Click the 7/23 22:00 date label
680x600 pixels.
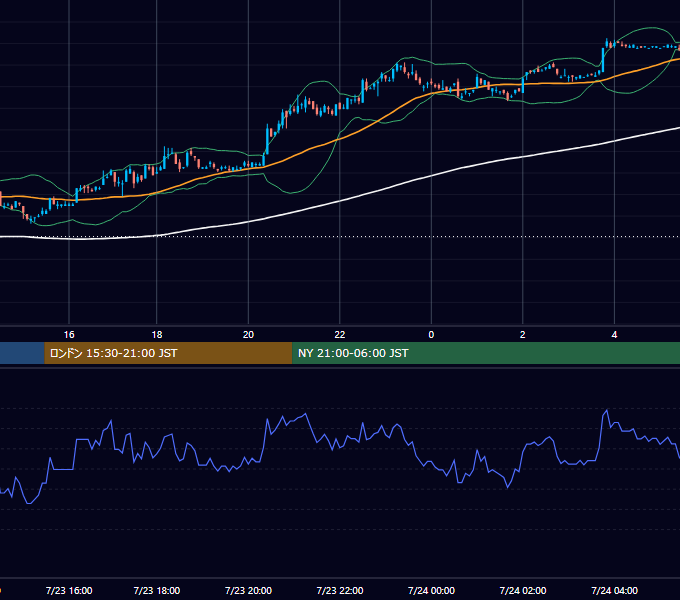coord(340,591)
